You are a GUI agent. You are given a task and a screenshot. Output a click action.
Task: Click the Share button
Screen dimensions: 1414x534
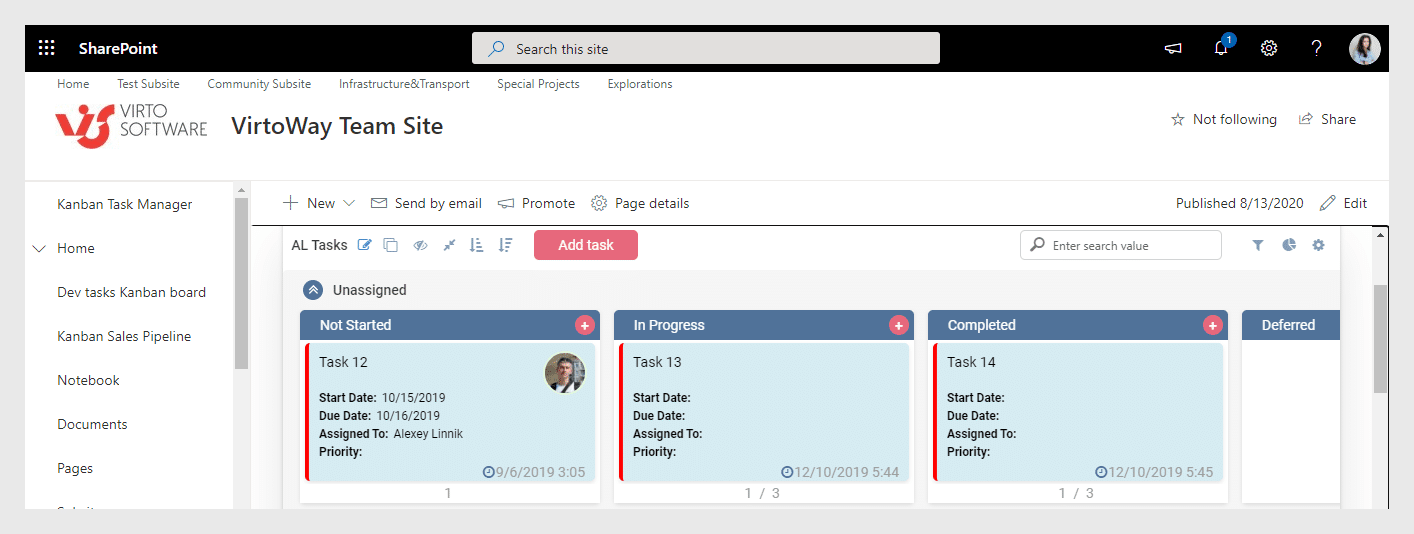click(x=1327, y=119)
